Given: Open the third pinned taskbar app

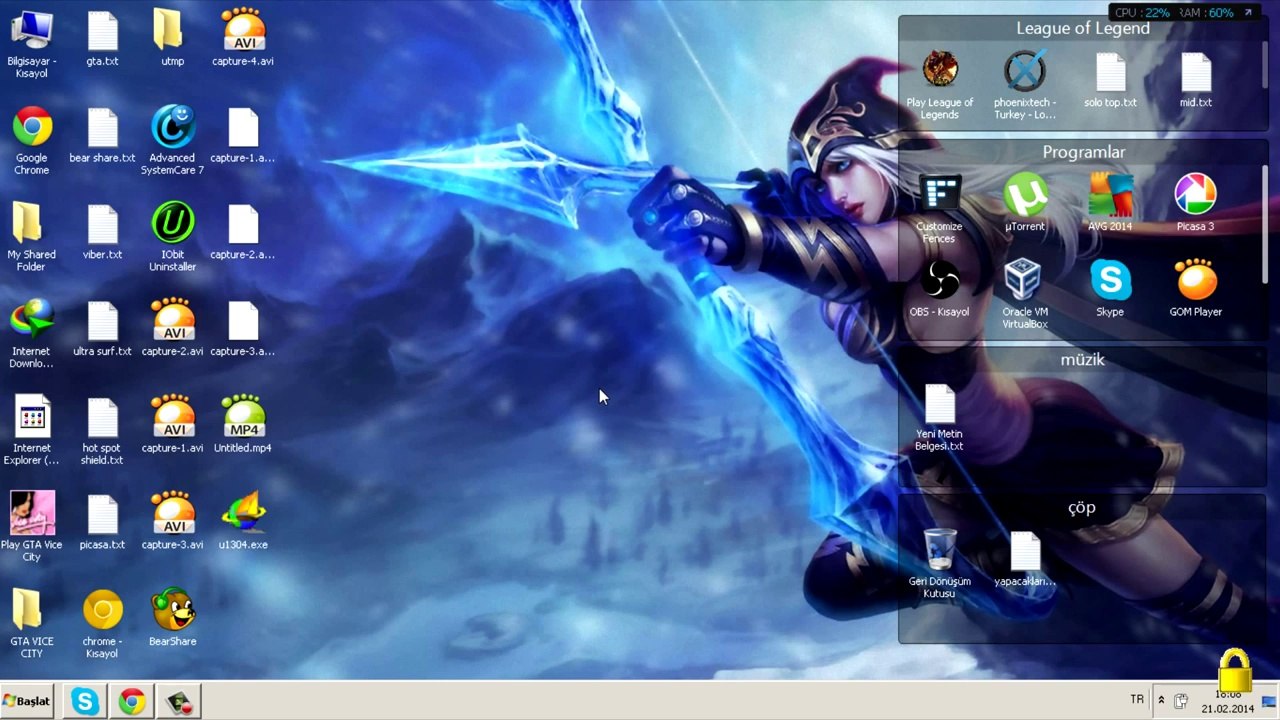Looking at the screenshot, I should click(x=178, y=701).
